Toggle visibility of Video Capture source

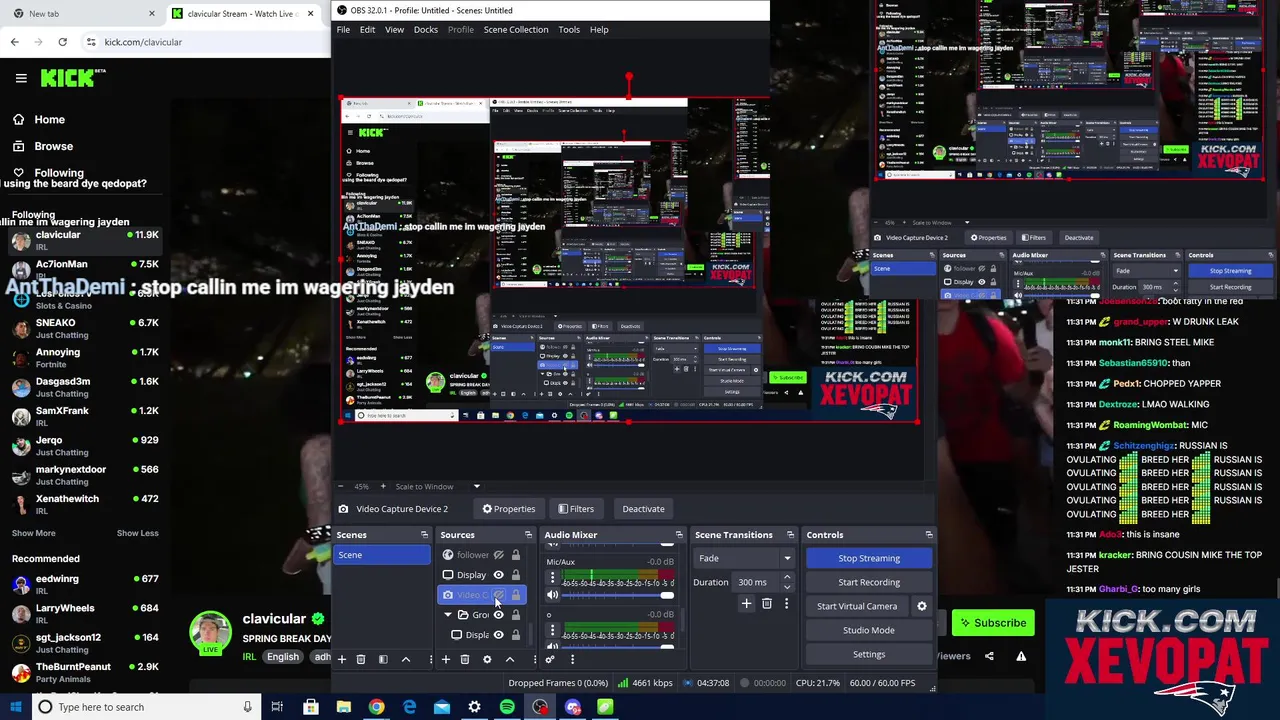pyautogui.click(x=498, y=595)
